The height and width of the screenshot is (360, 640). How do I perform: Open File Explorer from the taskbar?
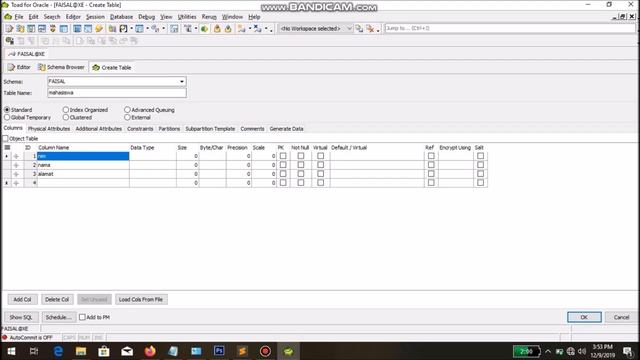pos(81,351)
